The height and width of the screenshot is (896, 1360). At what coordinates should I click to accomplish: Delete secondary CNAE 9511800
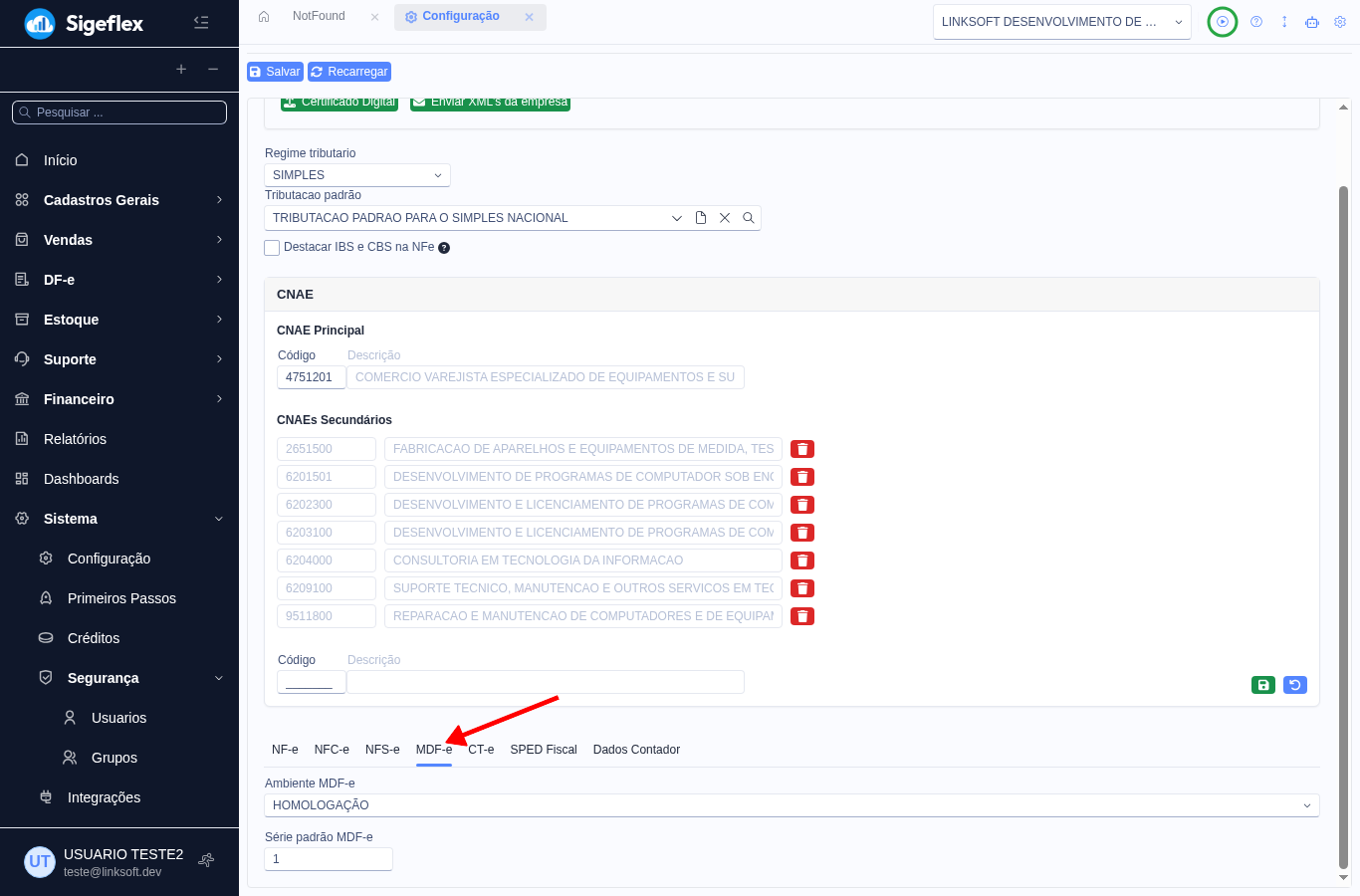(802, 616)
